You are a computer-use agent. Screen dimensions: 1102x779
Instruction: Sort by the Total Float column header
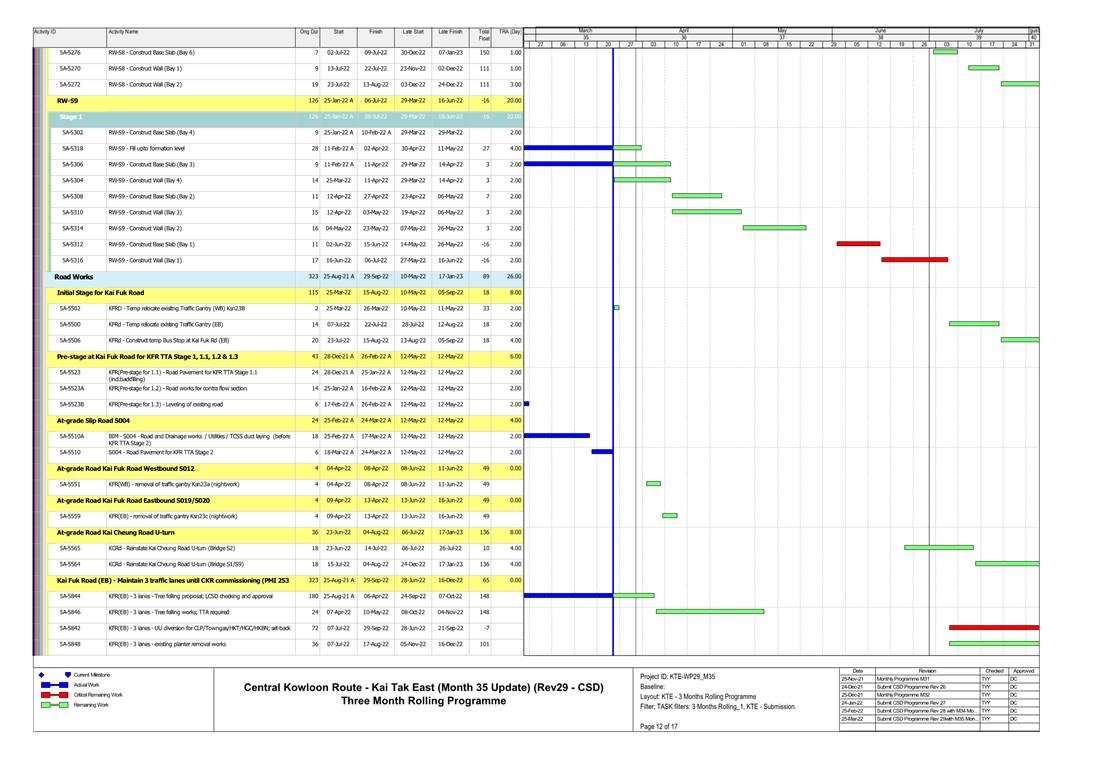(x=484, y=33)
